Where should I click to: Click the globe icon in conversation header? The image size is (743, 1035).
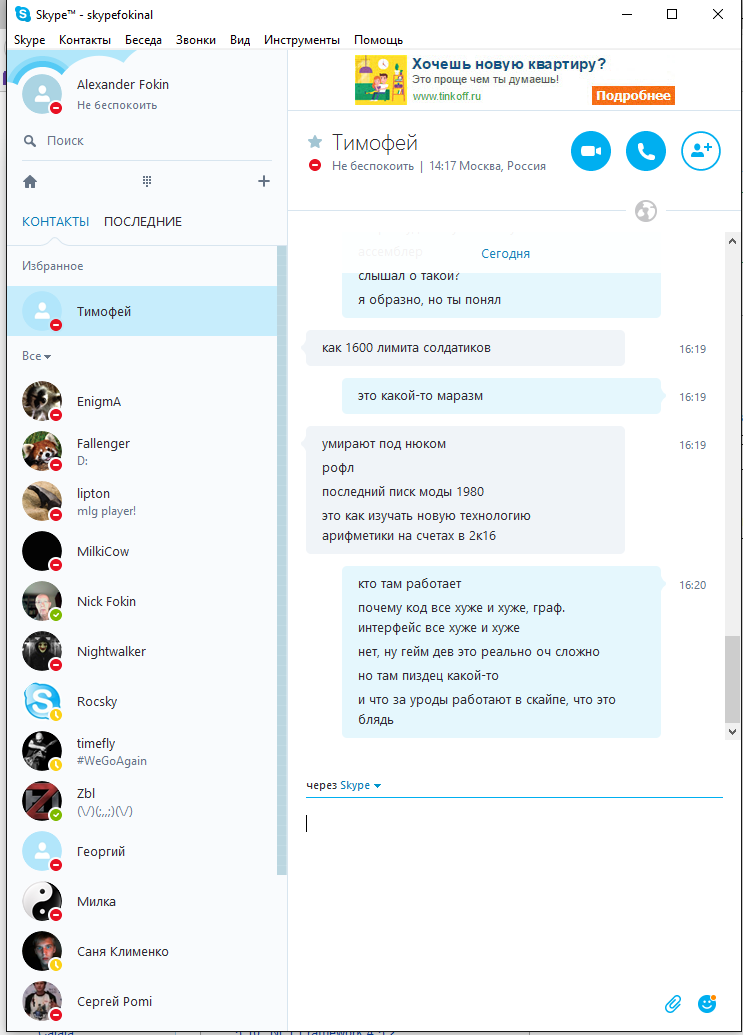[x=645, y=211]
